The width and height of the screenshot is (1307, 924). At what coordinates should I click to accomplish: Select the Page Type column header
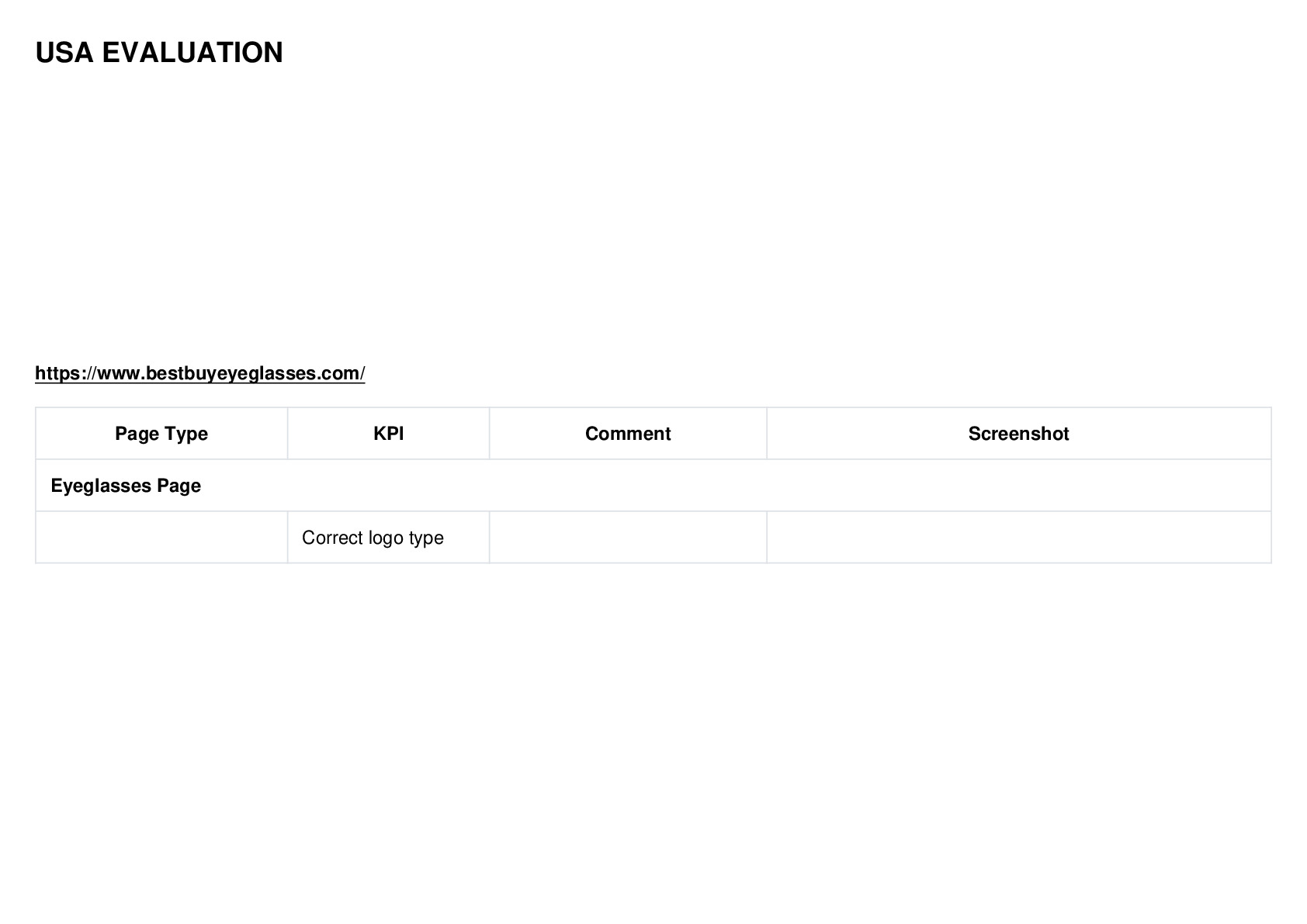tap(161, 434)
